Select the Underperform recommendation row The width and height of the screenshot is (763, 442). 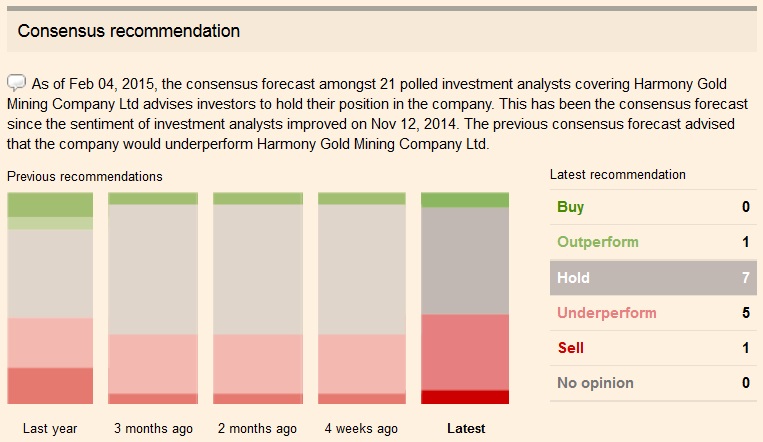click(652, 313)
